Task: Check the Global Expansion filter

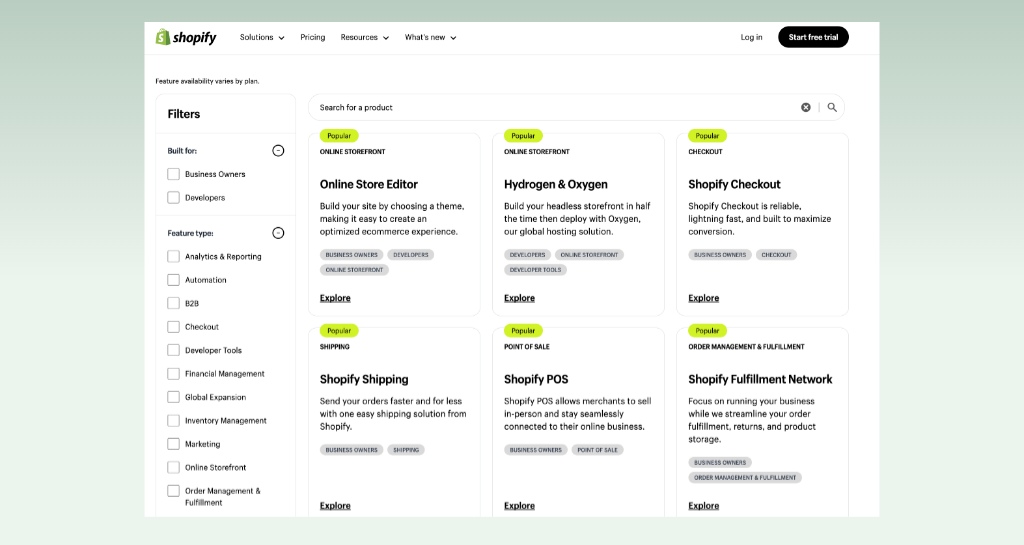Action: (173, 397)
